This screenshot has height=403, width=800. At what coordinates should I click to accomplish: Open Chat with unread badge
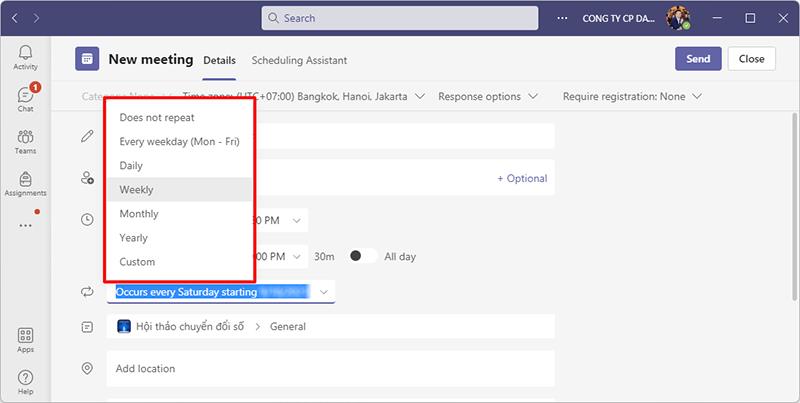click(26, 98)
